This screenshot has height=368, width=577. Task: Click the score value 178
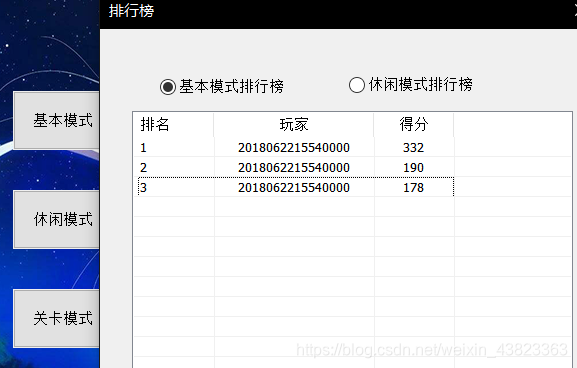[x=414, y=188]
